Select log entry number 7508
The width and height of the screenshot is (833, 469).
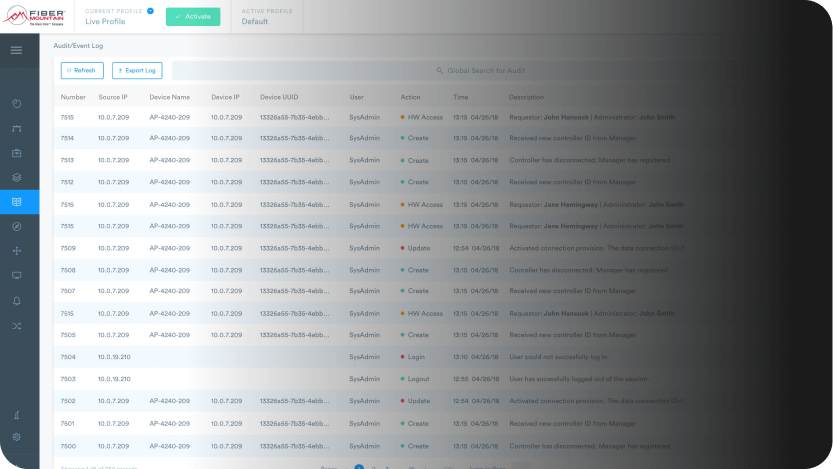[x=68, y=270]
